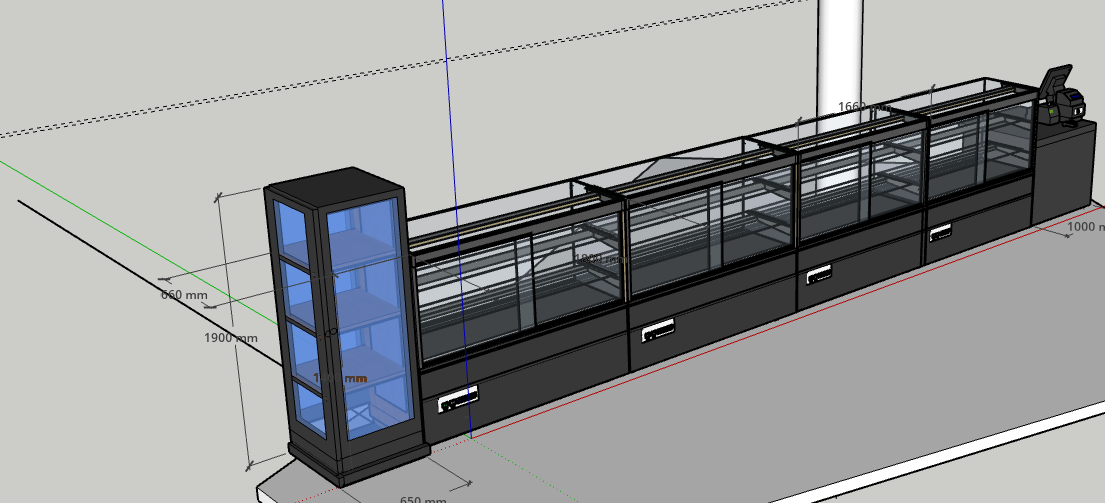Click the control panel on the third display case
The height and width of the screenshot is (503, 1105).
click(817, 273)
